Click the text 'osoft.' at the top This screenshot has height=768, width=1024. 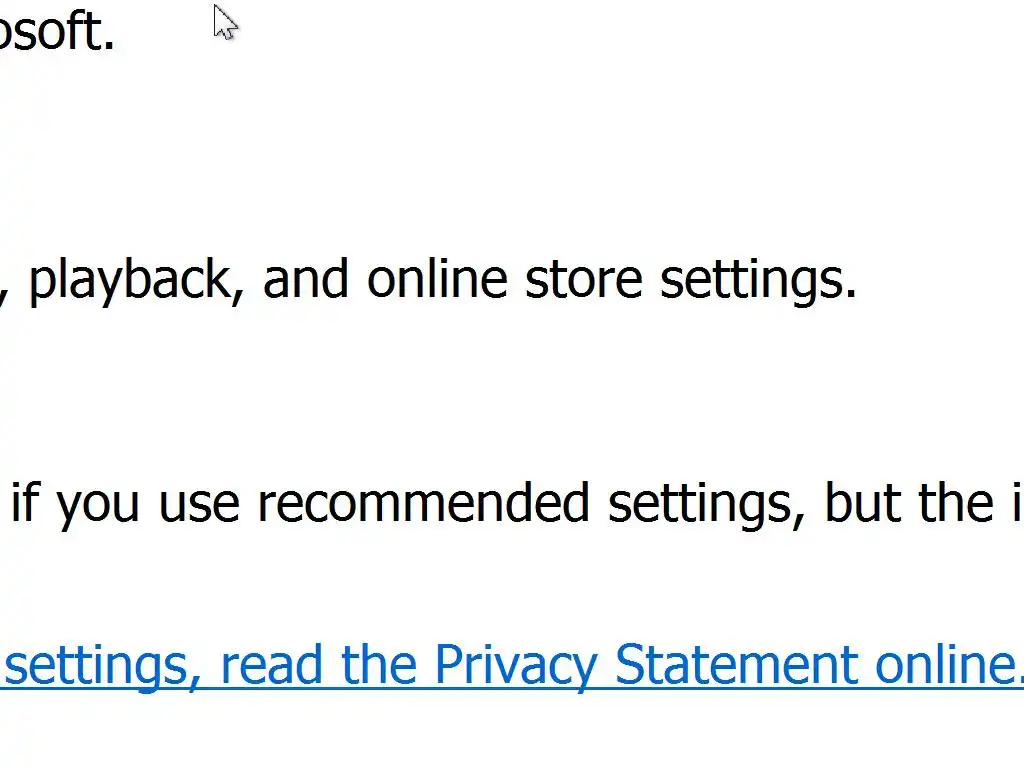pyautogui.click(x=57, y=31)
